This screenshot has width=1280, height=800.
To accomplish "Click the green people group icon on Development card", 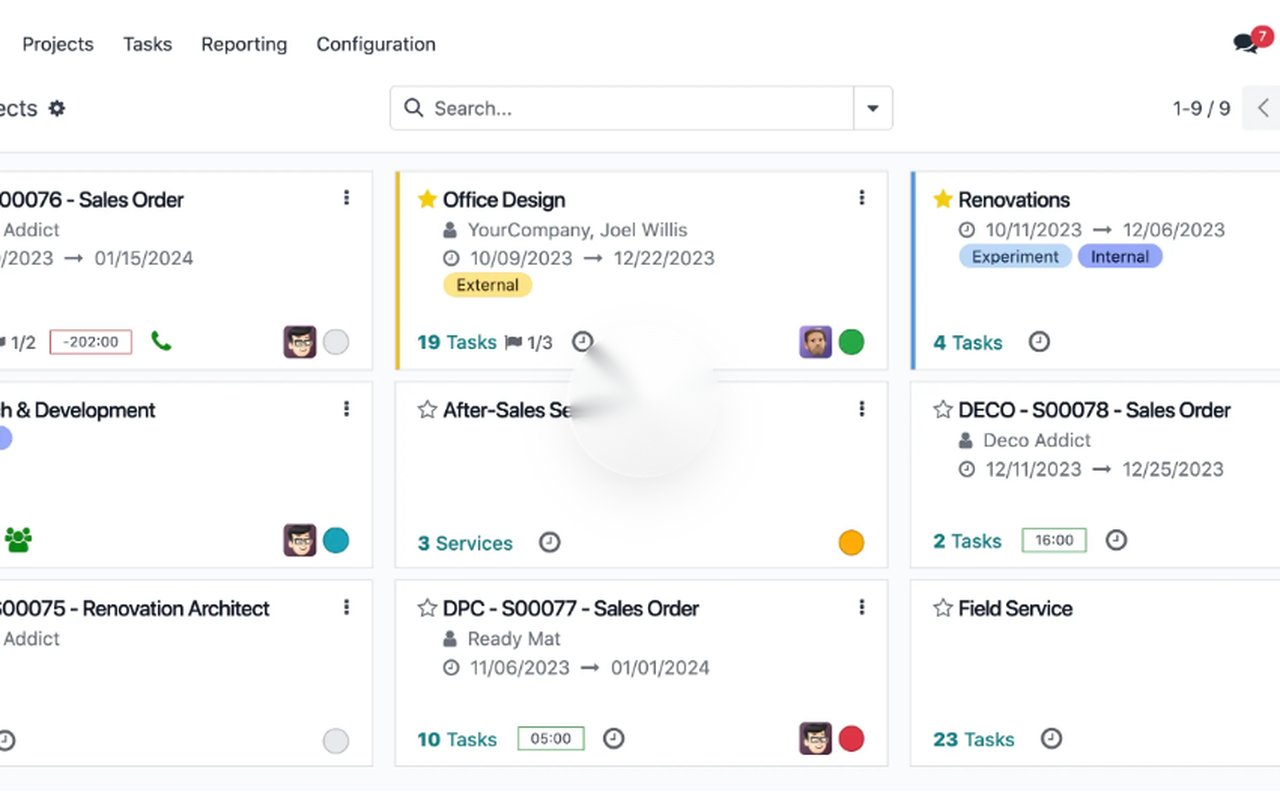I will (18, 540).
